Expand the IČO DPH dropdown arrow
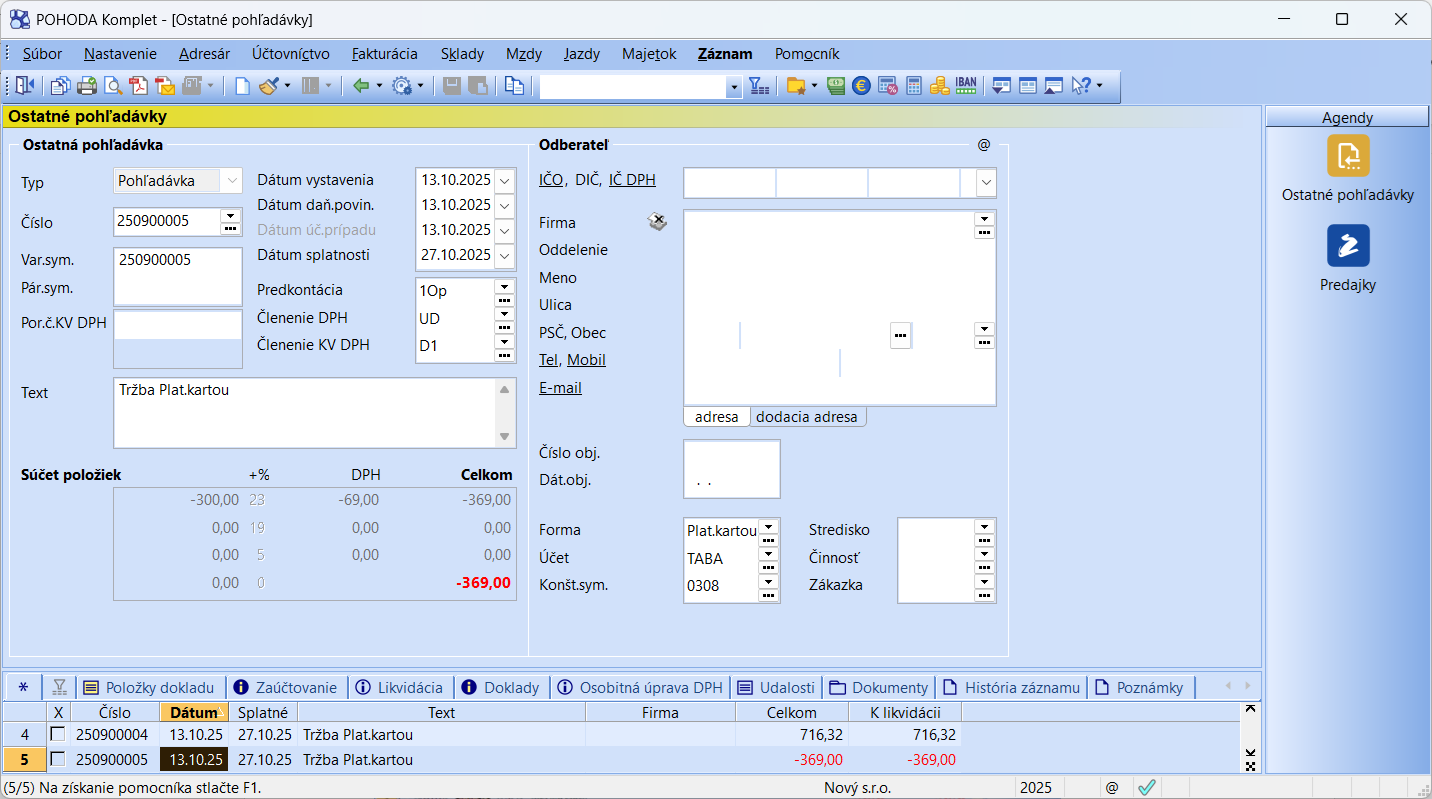The height and width of the screenshot is (799, 1432). coord(986,183)
